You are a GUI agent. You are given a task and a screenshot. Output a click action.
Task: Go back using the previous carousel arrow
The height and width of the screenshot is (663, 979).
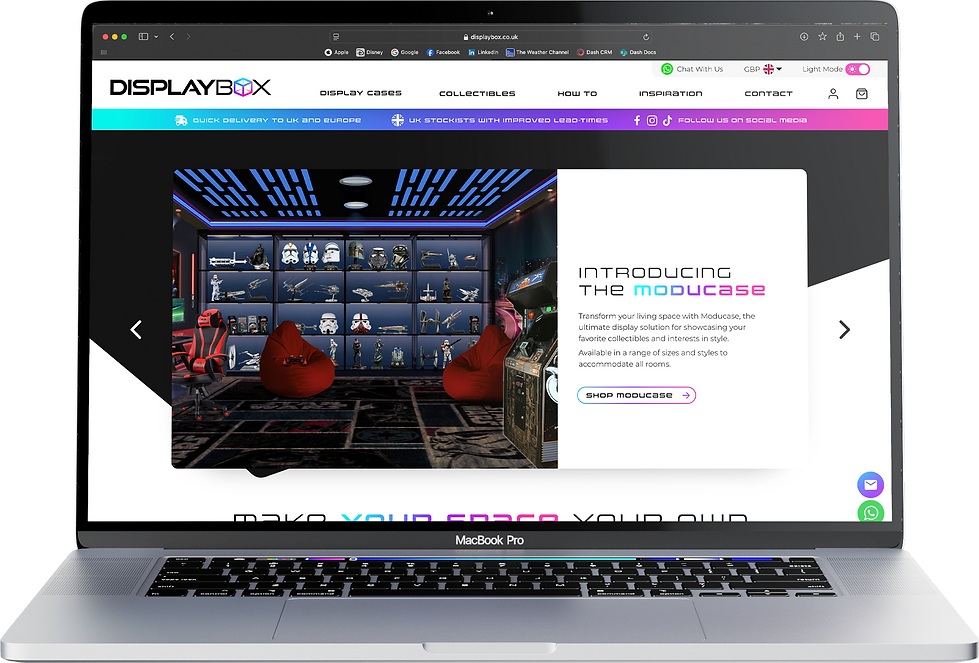tap(136, 329)
